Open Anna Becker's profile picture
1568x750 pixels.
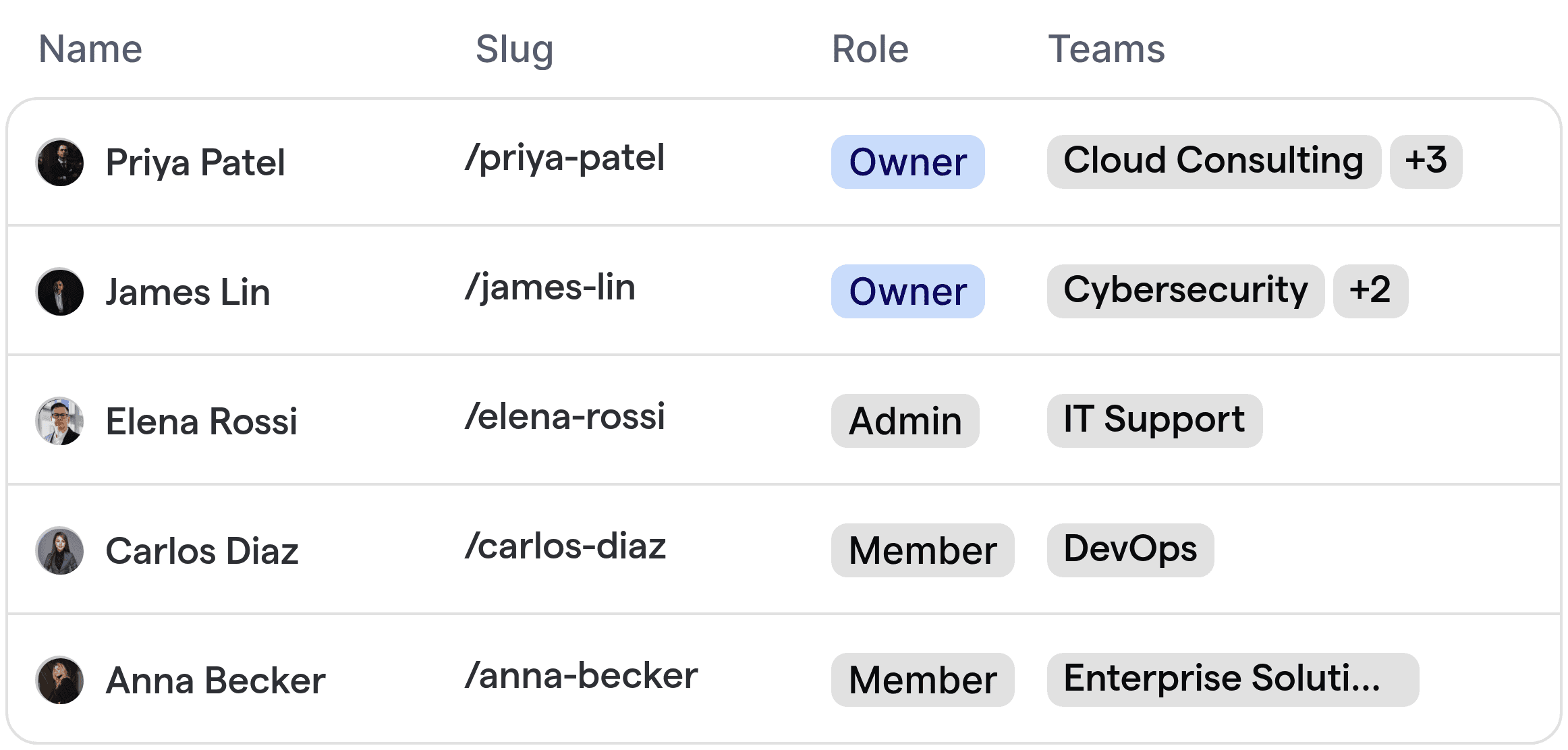click(x=60, y=680)
